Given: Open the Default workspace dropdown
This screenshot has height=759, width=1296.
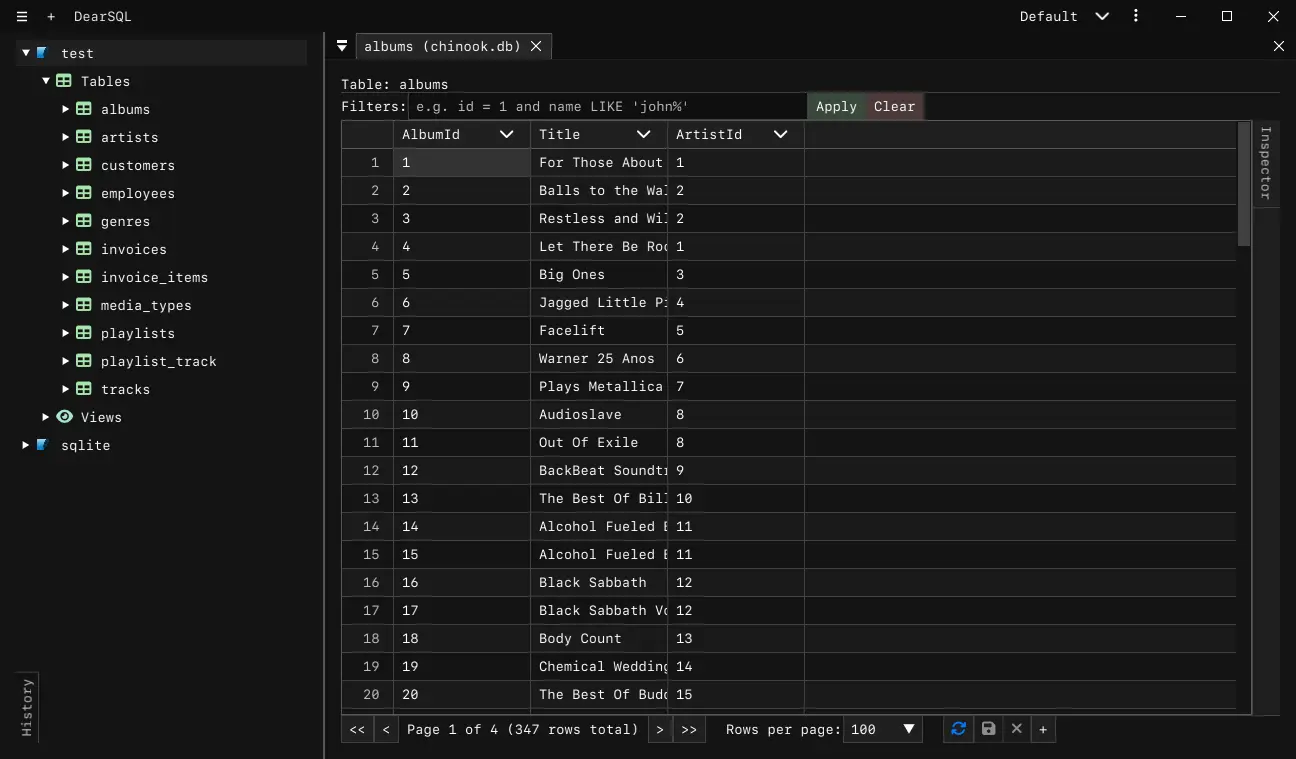Looking at the screenshot, I should pyautogui.click(x=1064, y=16).
